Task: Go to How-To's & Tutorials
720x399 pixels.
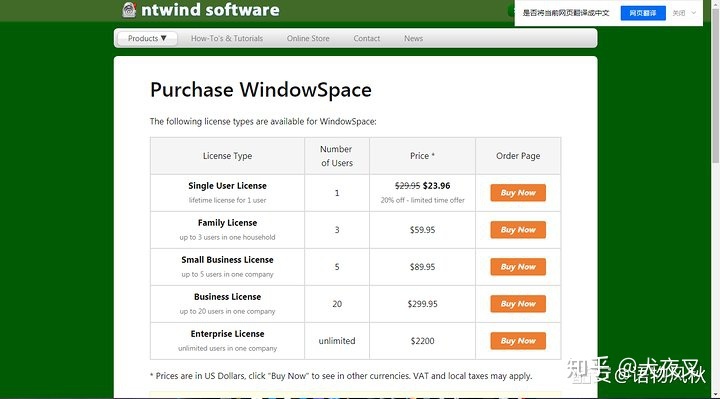Action: click(227, 39)
